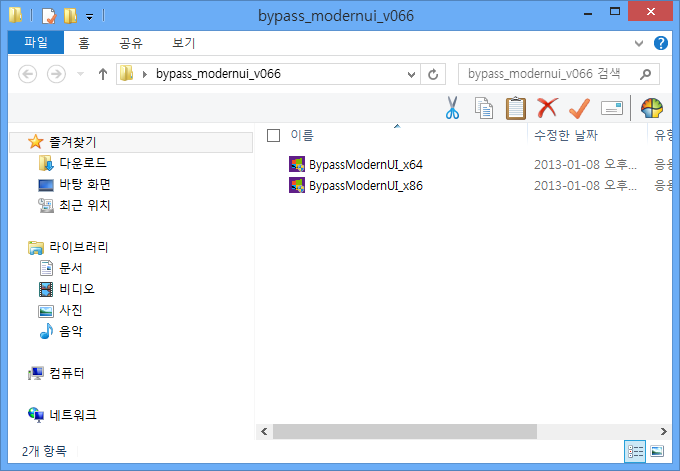Image resolution: width=680 pixels, height=471 pixels.
Task: Click the Copy documents toolbar icon
Action: point(484,108)
